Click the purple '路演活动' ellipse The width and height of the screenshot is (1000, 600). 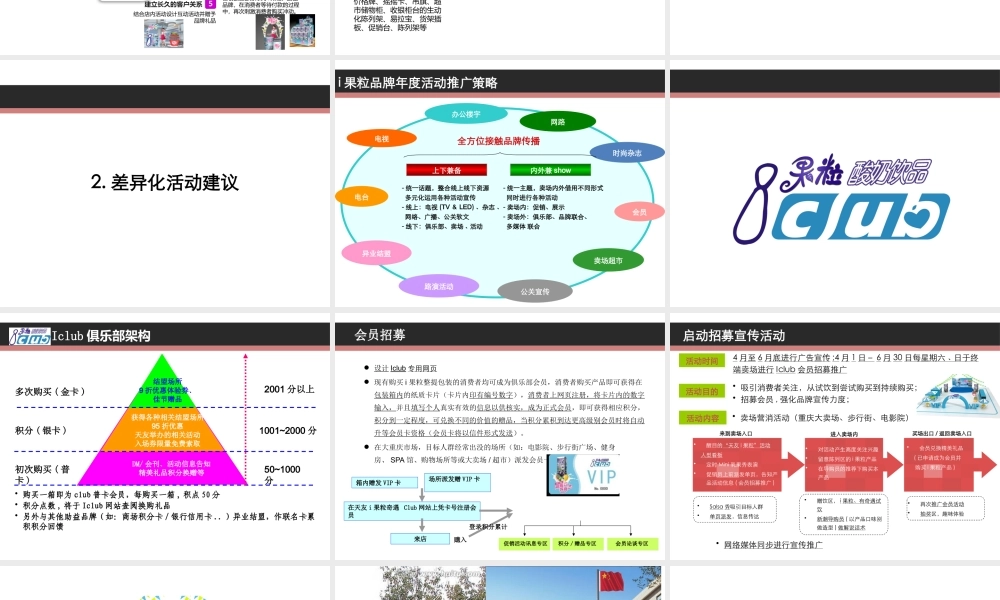(439, 286)
